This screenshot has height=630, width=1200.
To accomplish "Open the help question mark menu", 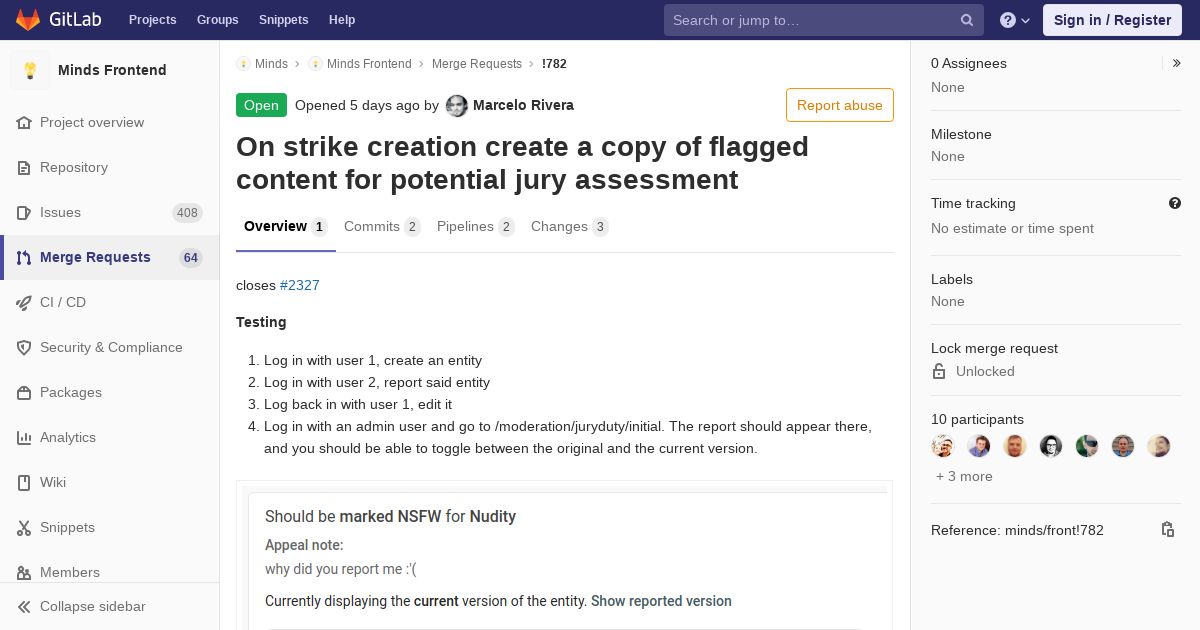I will [1015, 20].
